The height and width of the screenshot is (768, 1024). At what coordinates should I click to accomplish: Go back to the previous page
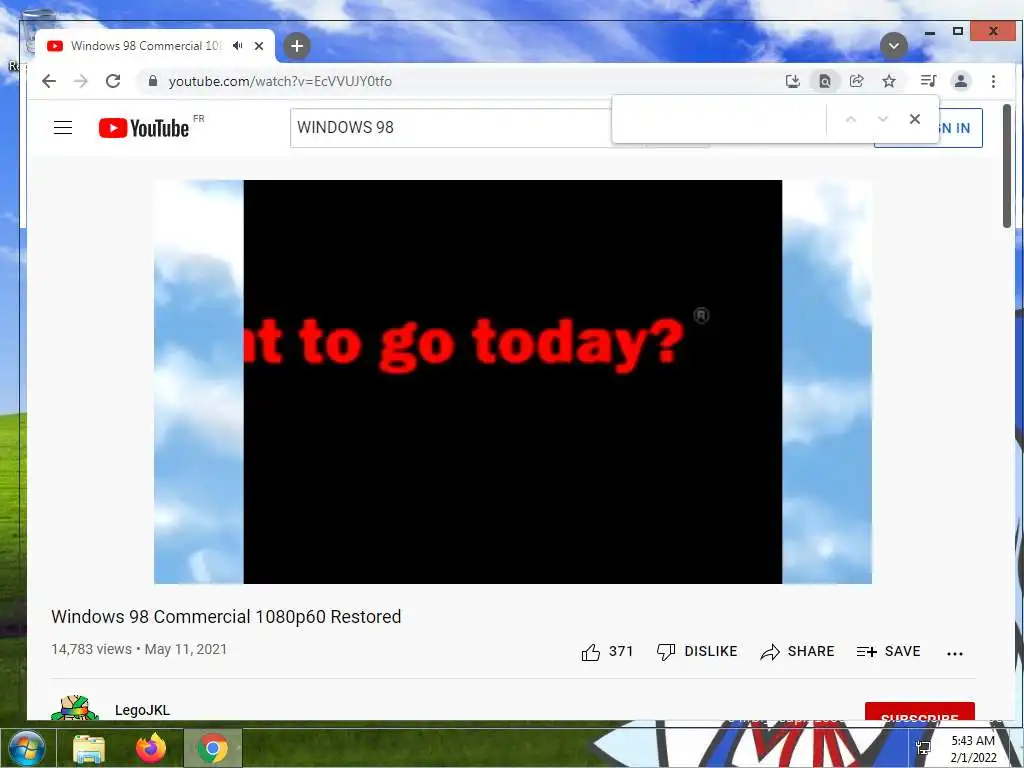tap(49, 81)
